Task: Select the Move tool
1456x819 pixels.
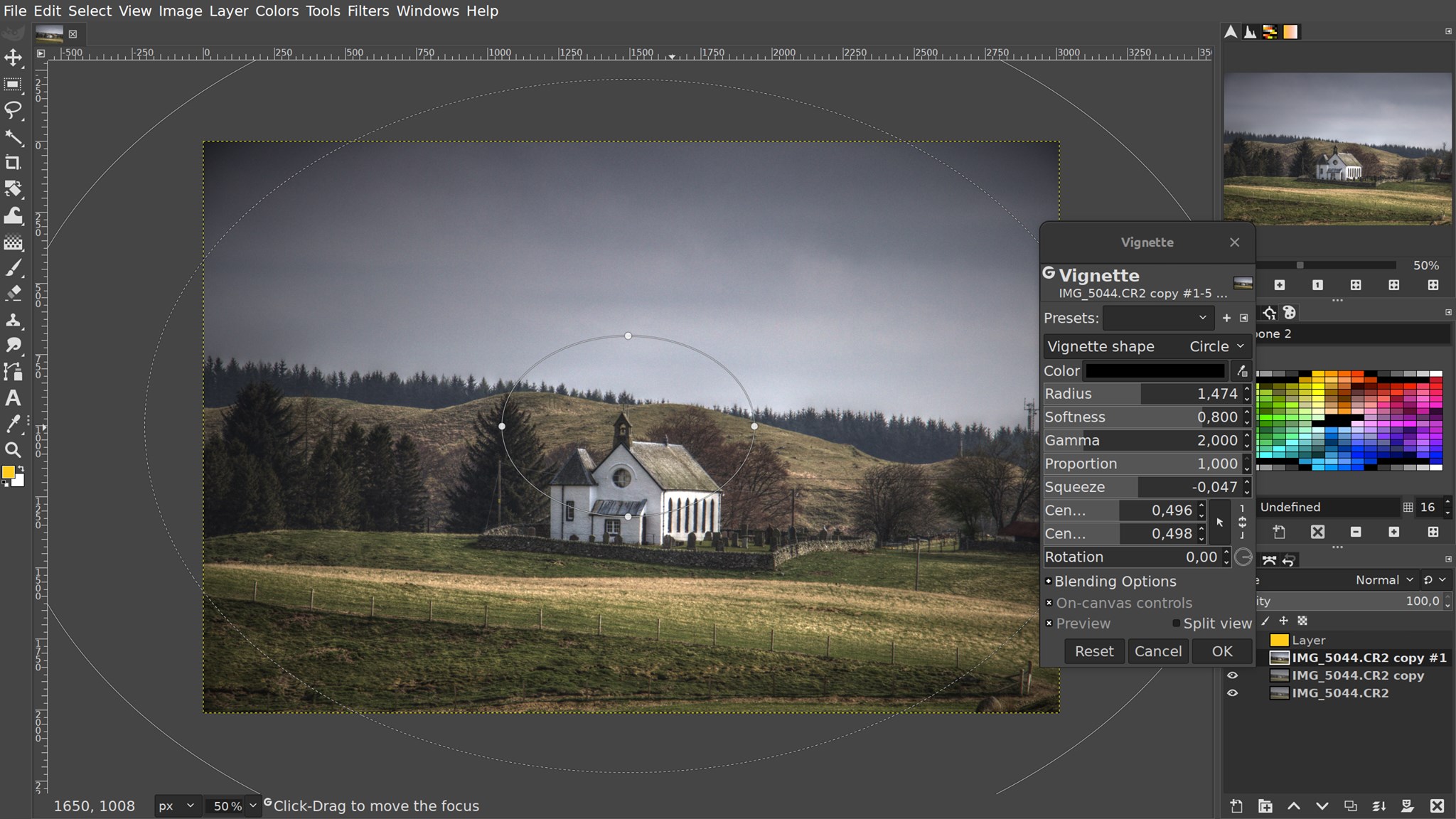Action: click(x=13, y=58)
